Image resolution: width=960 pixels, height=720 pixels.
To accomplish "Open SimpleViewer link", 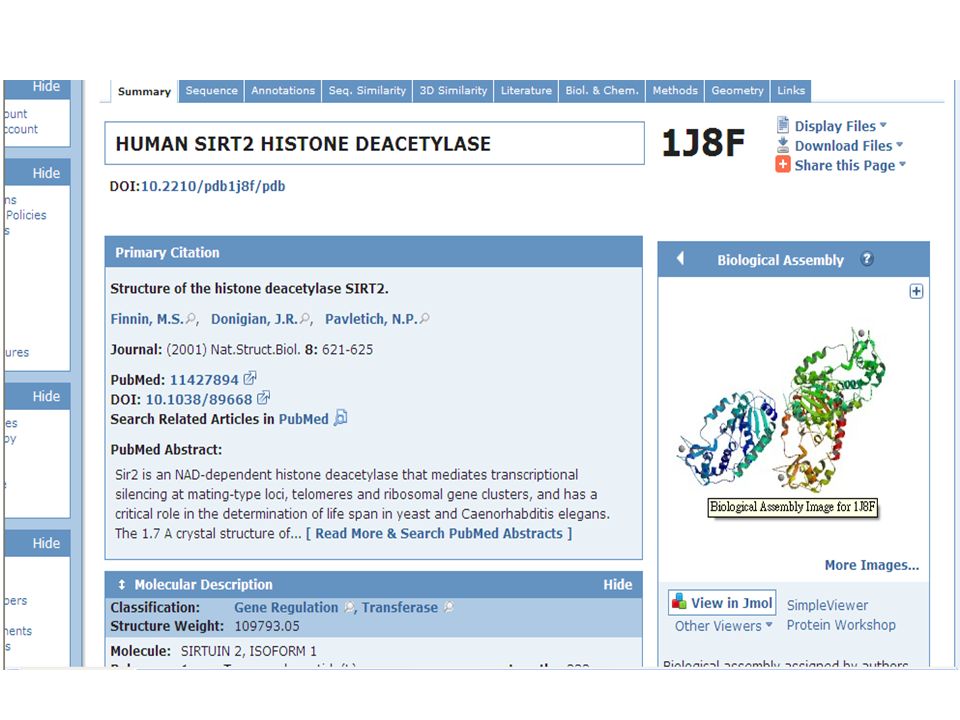I will click(x=827, y=605).
